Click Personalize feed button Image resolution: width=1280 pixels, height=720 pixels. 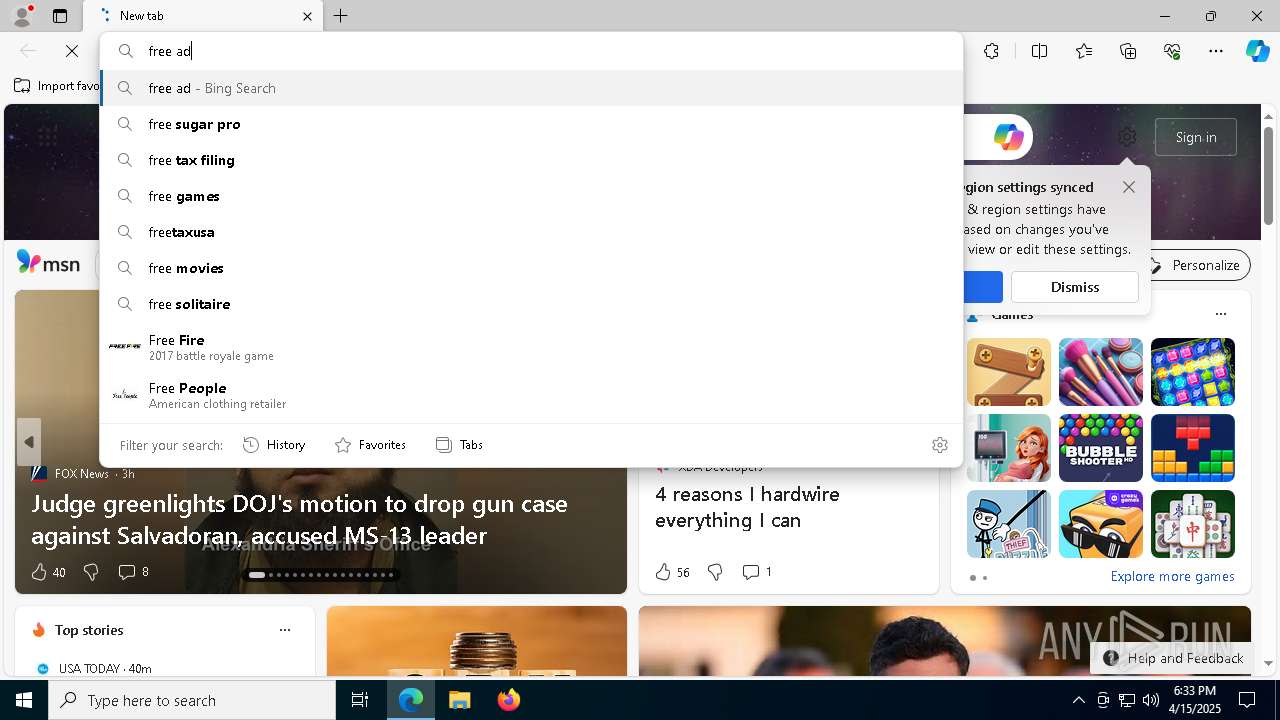pos(1194,265)
